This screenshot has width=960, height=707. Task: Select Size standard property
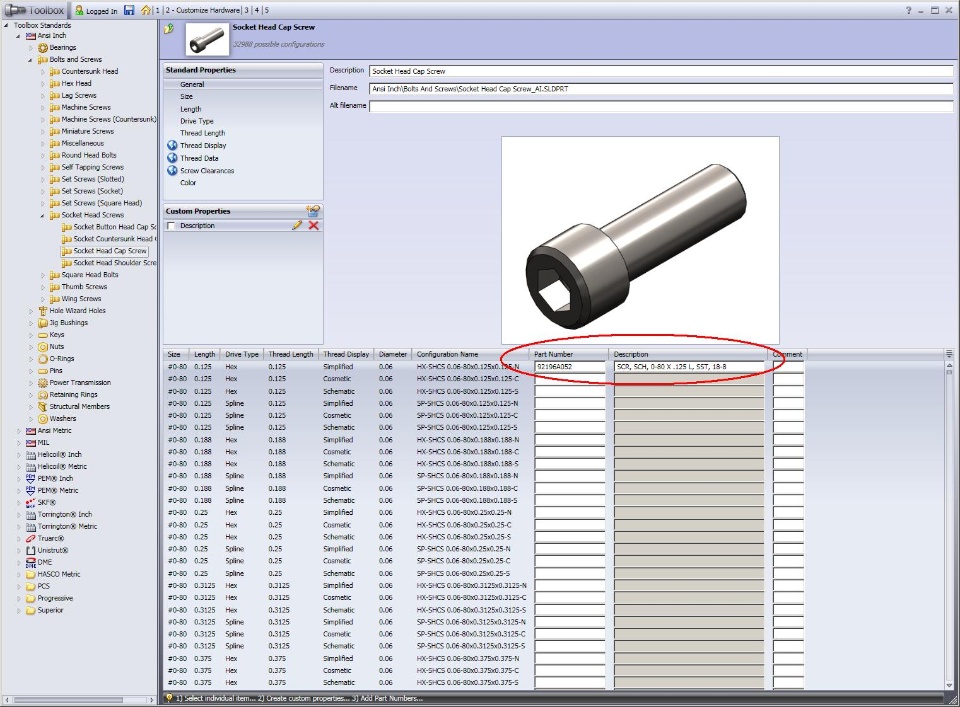pyautogui.click(x=186, y=97)
